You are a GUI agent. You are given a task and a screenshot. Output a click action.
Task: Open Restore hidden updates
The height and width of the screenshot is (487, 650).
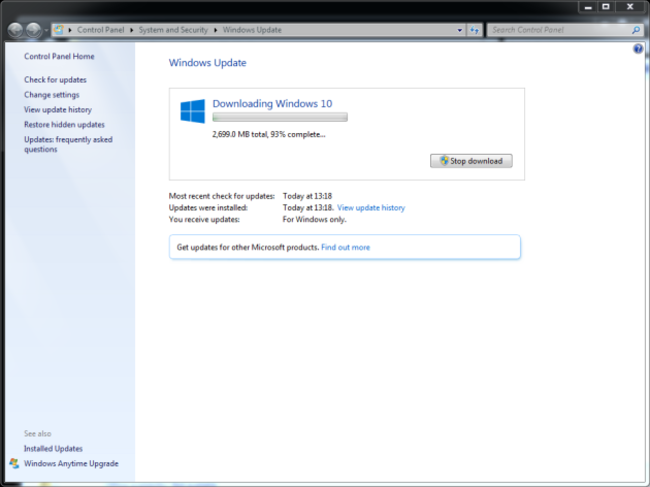click(x=64, y=125)
